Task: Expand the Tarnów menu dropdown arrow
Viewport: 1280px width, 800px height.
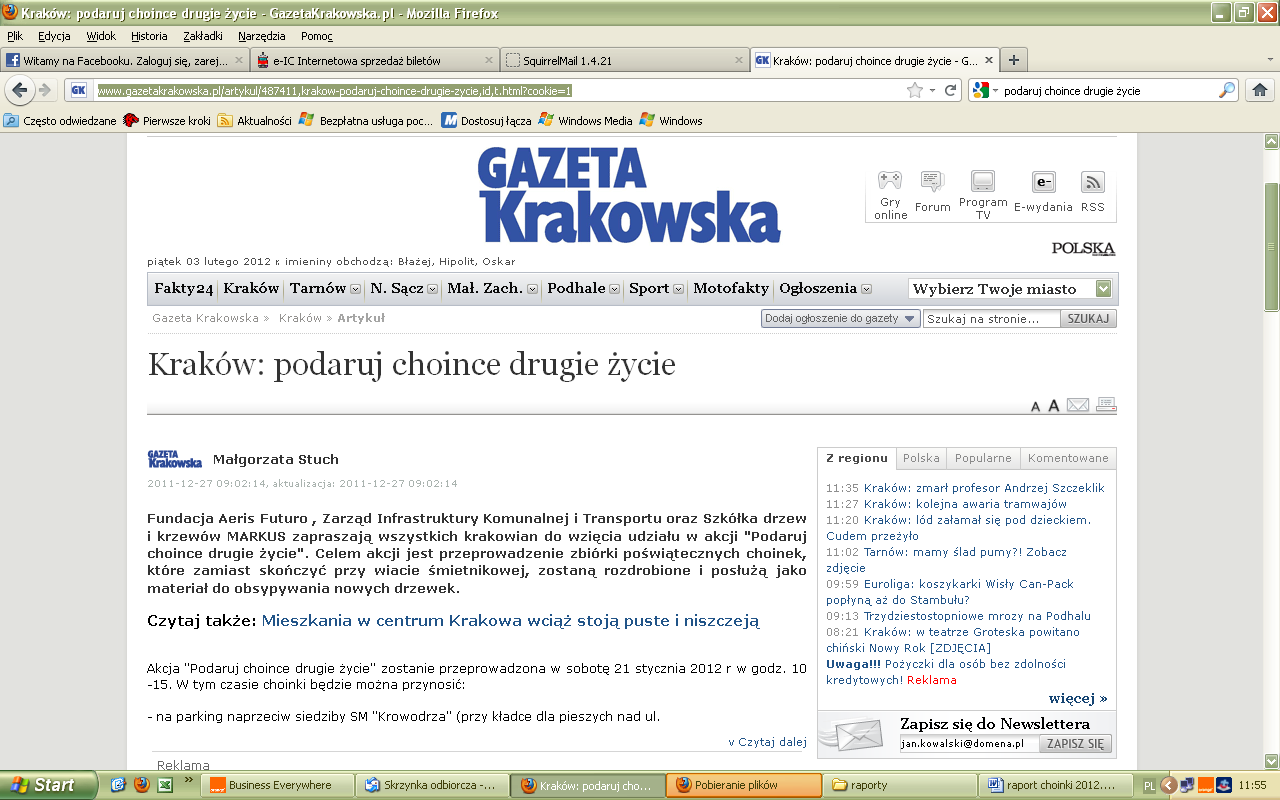Action: point(354,289)
